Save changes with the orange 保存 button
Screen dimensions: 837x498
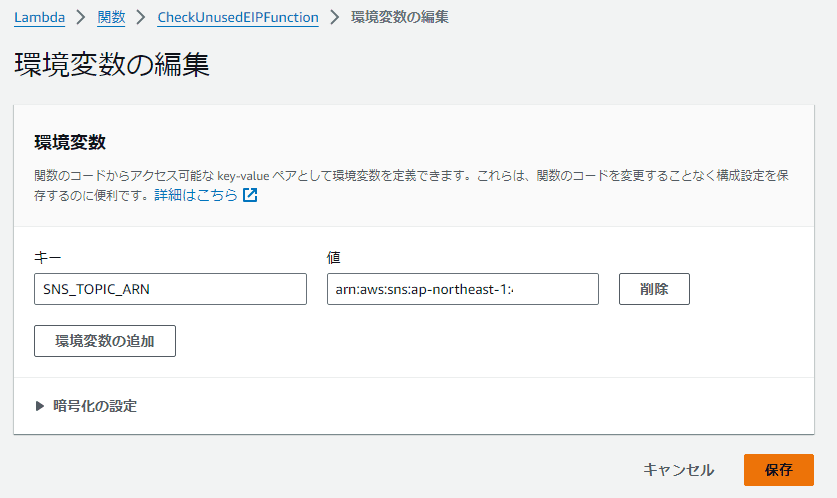pyautogui.click(x=778, y=470)
